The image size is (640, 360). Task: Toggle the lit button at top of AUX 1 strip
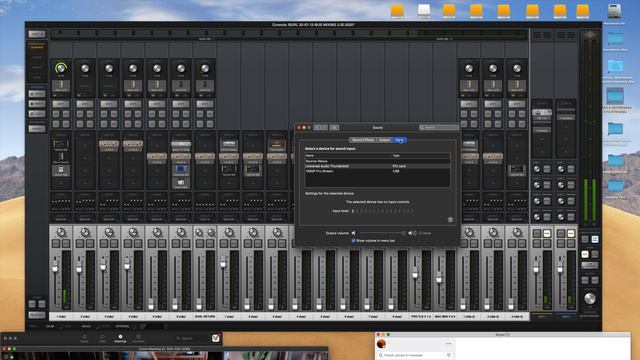(547, 233)
